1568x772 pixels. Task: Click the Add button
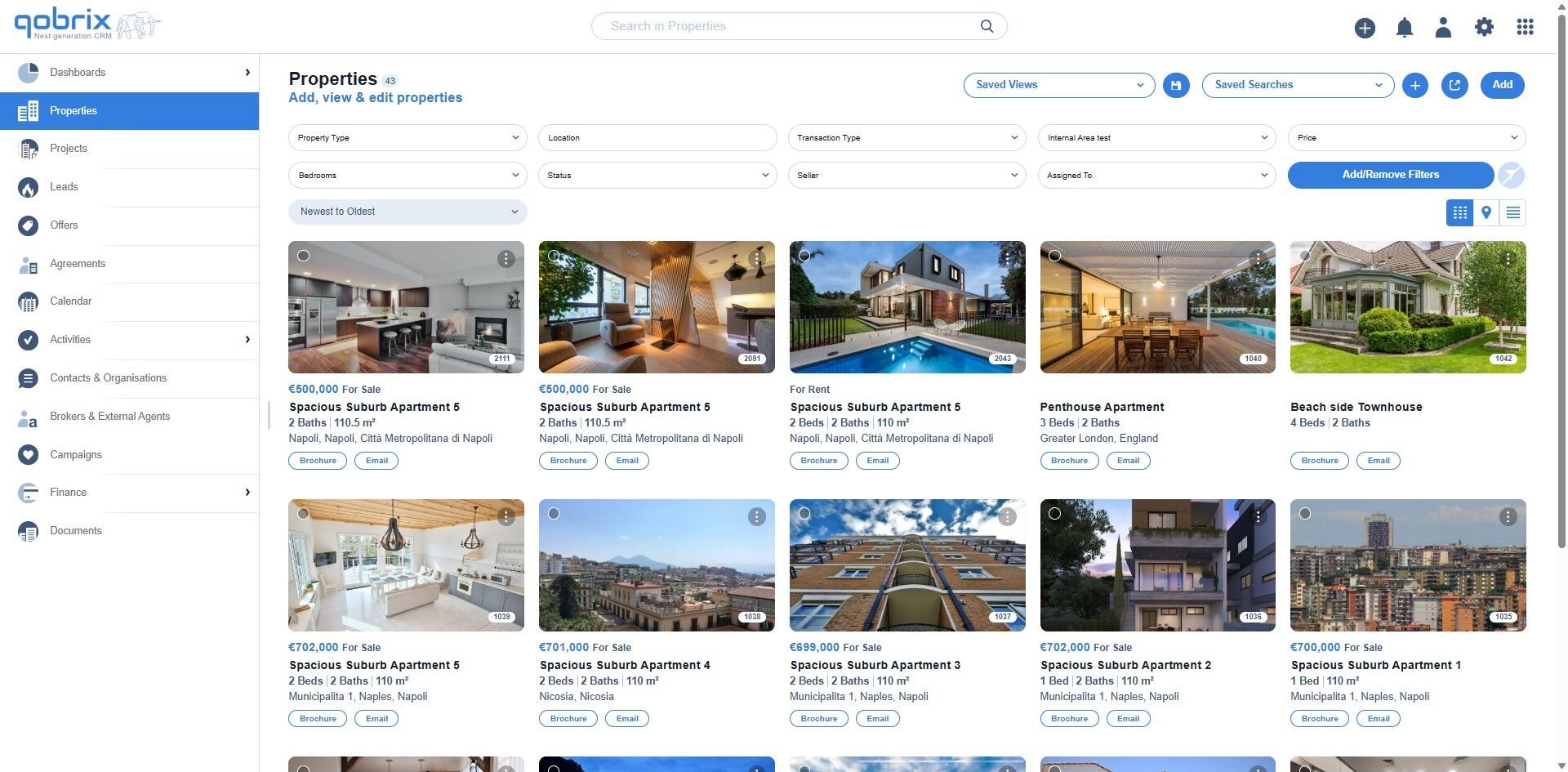pos(1502,85)
